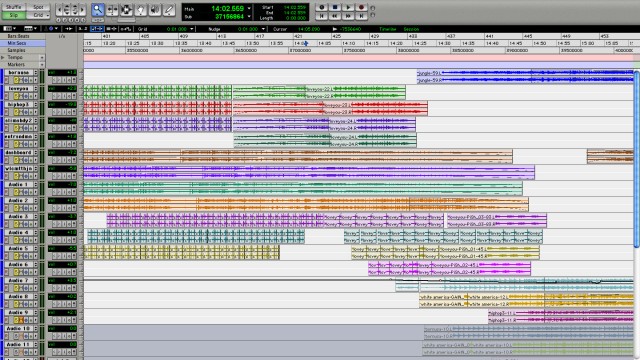Image resolution: width=640 pixels, height=360 pixels.
Task: Click the Tempo ruler label
Action: click(15, 58)
